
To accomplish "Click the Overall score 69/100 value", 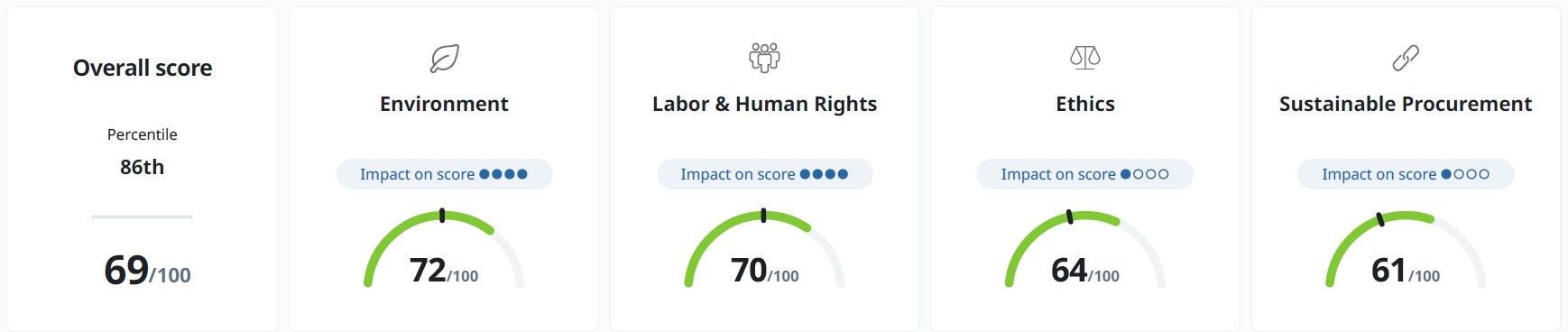I will pyautogui.click(x=147, y=270).
